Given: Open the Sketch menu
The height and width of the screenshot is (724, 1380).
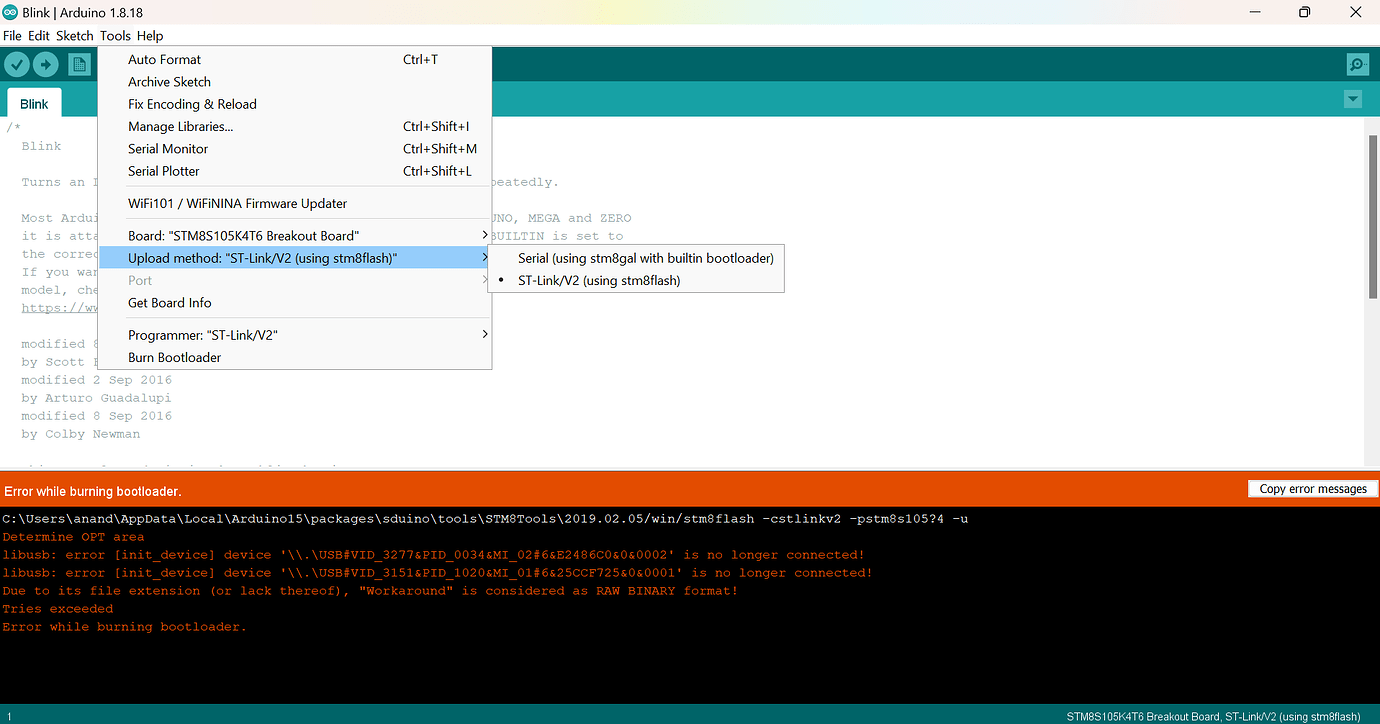Looking at the screenshot, I should pos(74,35).
